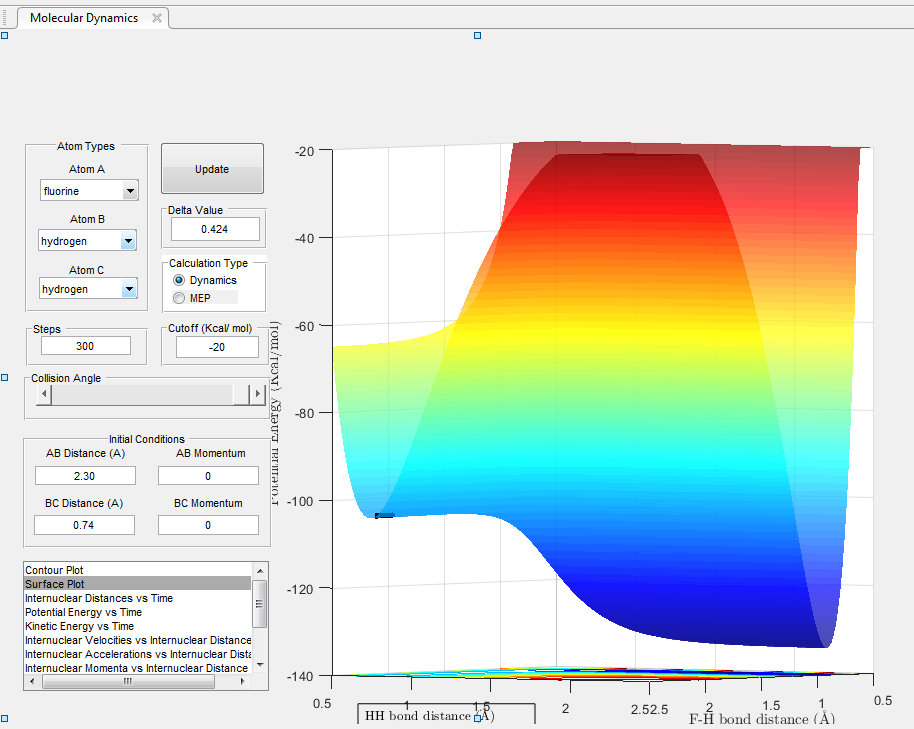This screenshot has width=914, height=729.
Task: Close the Molecular Dynamics tab
Action: pos(156,18)
